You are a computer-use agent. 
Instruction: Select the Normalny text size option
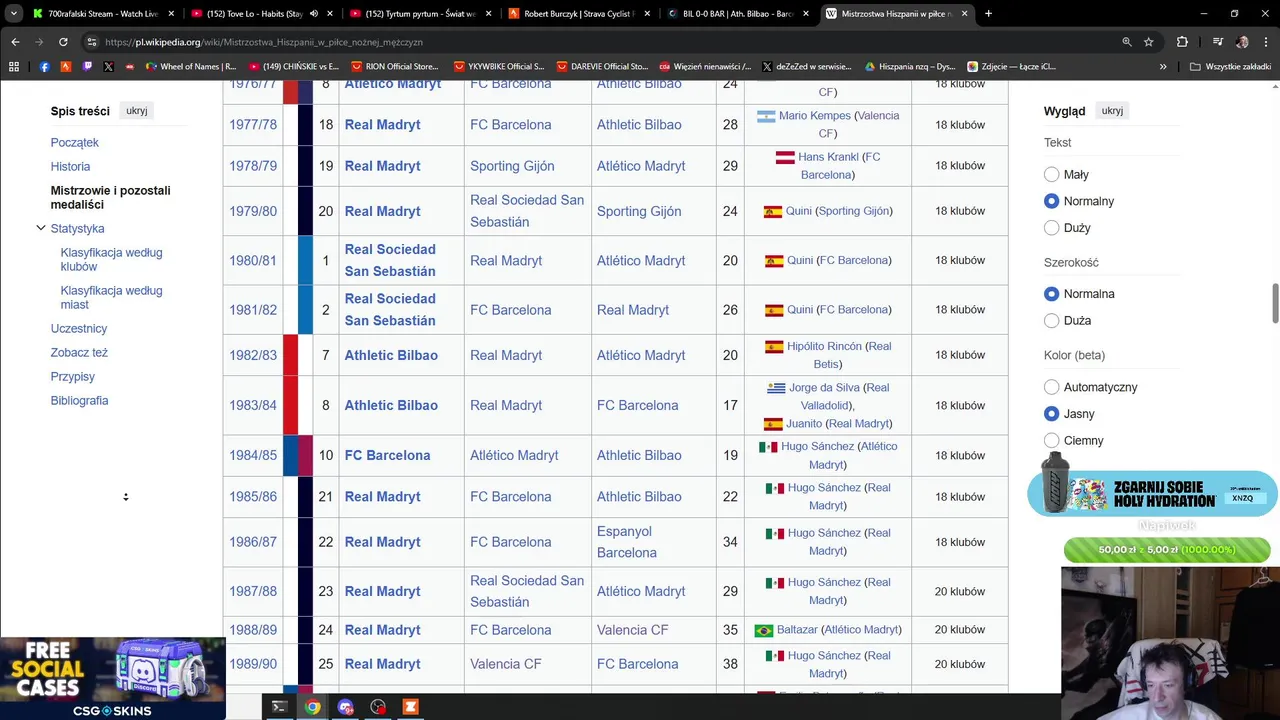pos(1051,201)
